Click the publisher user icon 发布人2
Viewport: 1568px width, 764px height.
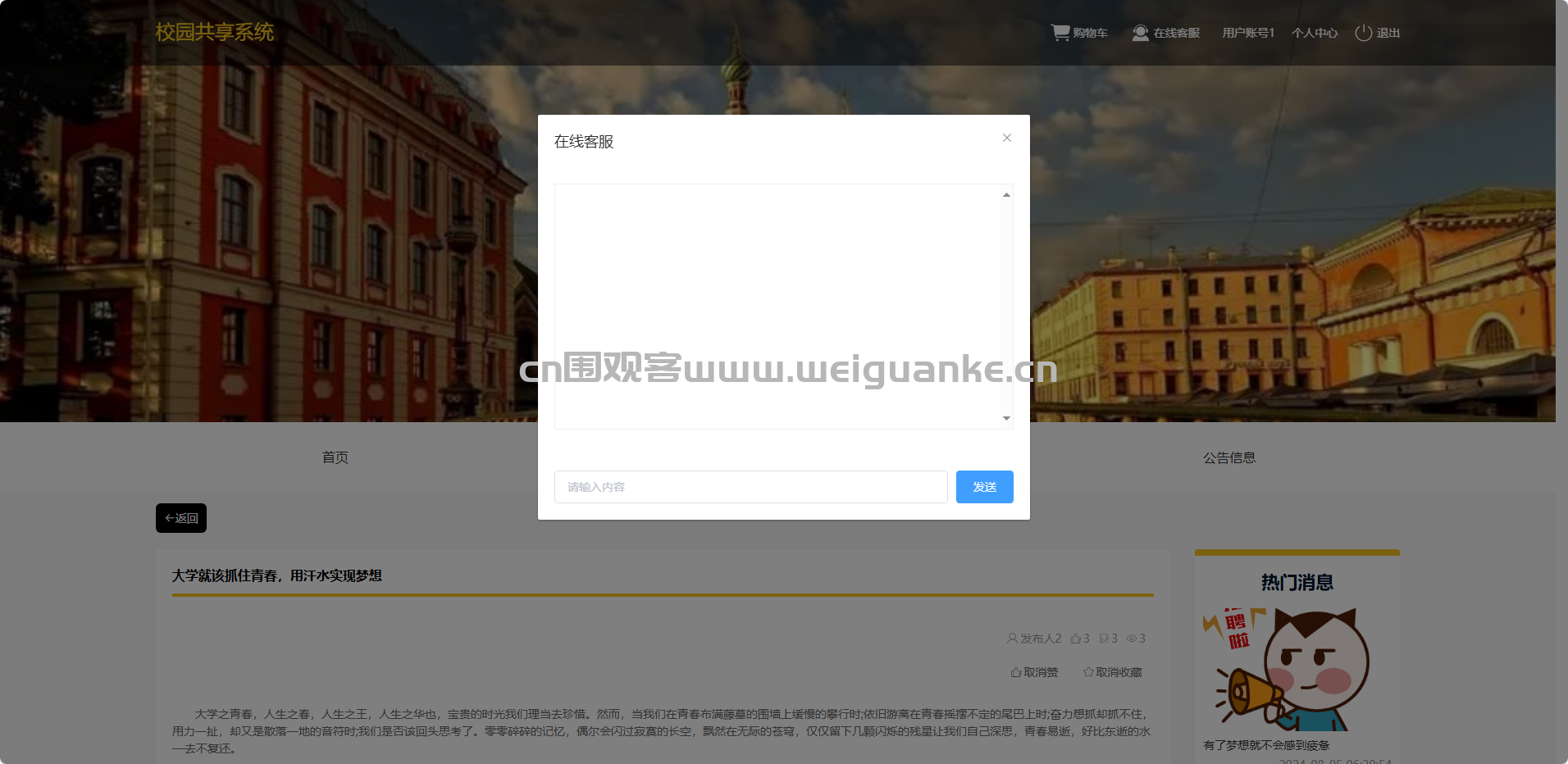click(1012, 639)
